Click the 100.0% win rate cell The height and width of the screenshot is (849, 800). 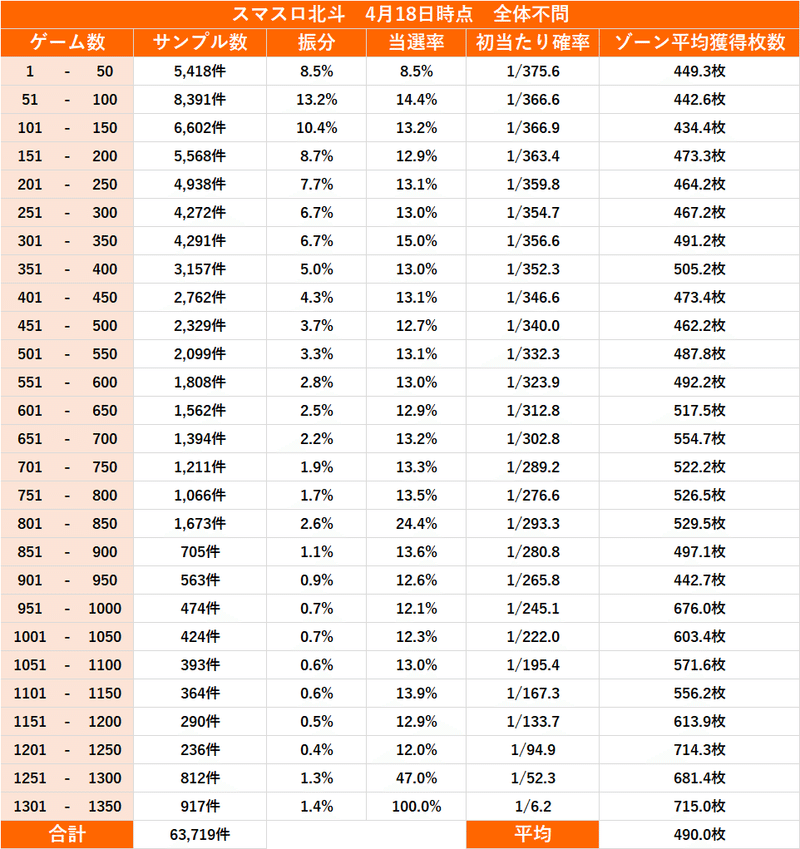pyautogui.click(x=416, y=806)
